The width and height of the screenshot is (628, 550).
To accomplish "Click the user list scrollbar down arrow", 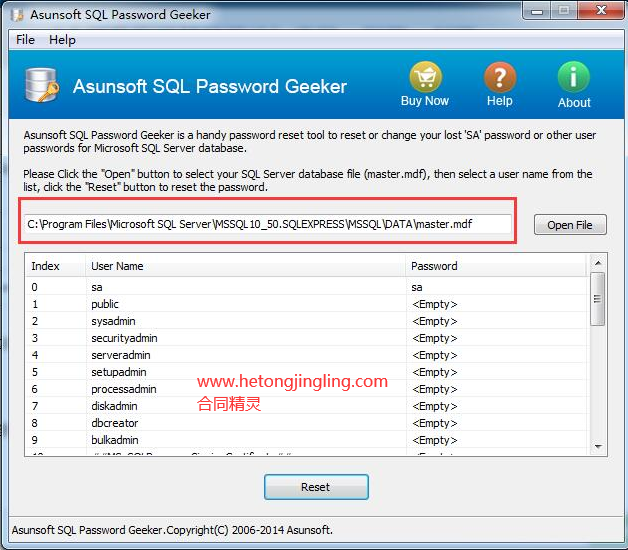I will point(598,446).
